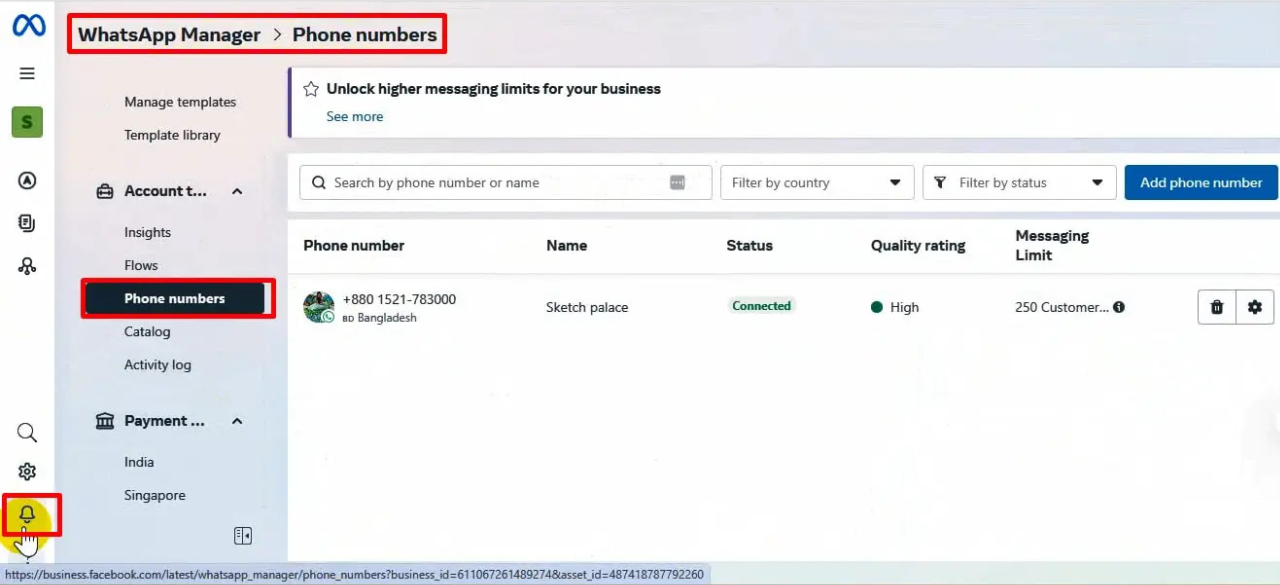The image size is (1280, 585).
Task: Click the stacked documents icon in left rail
Action: (x=27, y=223)
